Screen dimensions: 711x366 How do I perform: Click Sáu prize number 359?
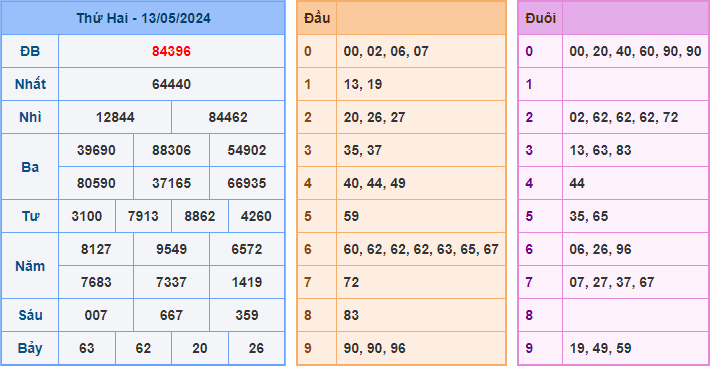tap(247, 315)
